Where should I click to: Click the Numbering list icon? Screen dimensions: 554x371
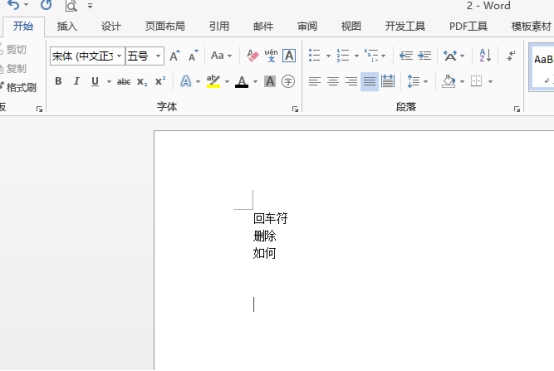point(343,56)
